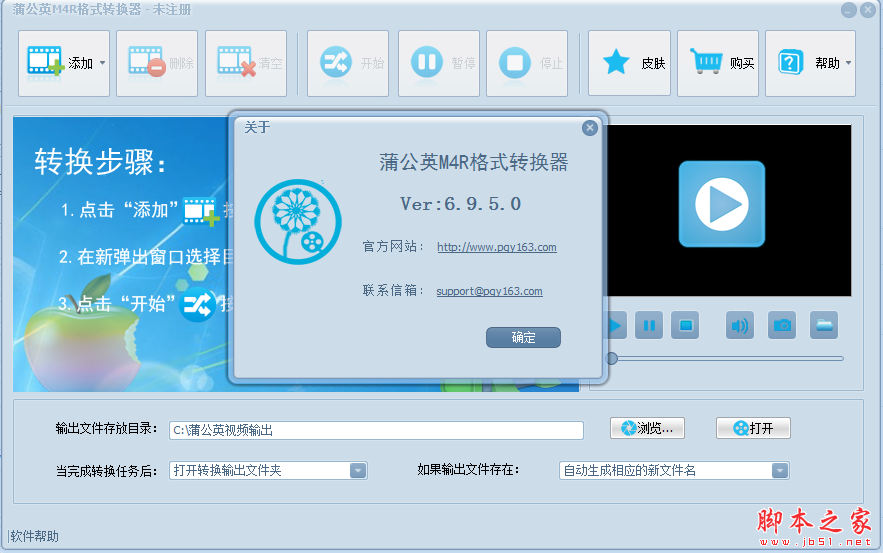Screen dimensions: 883x553
Task: Click the dandelion logo in About dialog
Action: [298, 222]
